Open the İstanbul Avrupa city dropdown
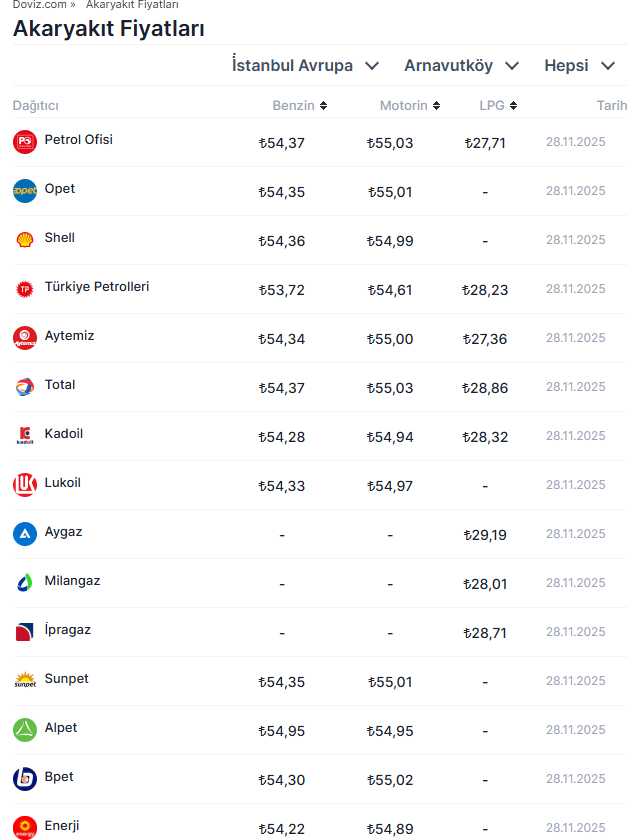 [x=305, y=66]
